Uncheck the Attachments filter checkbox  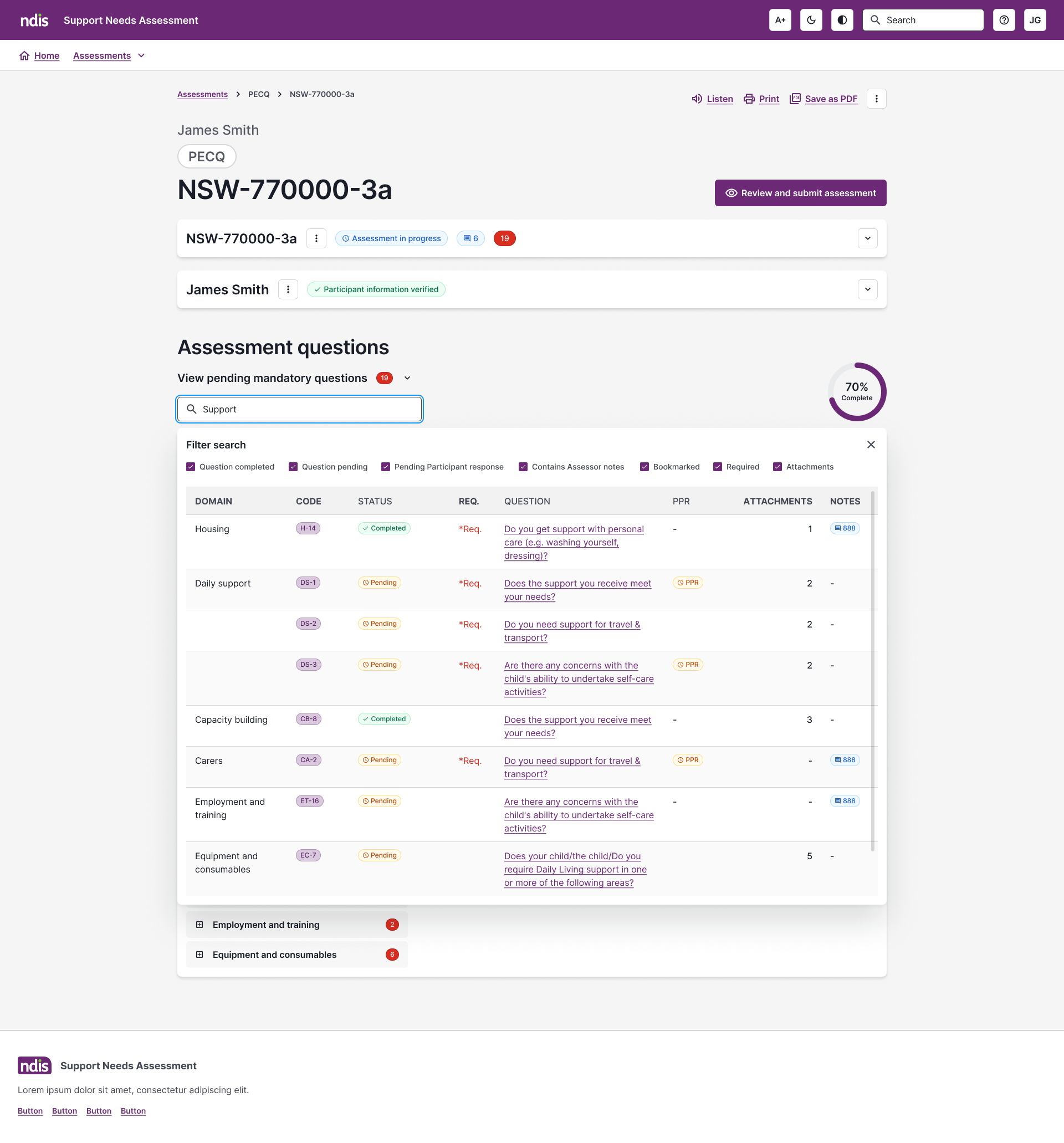pyautogui.click(x=777, y=467)
